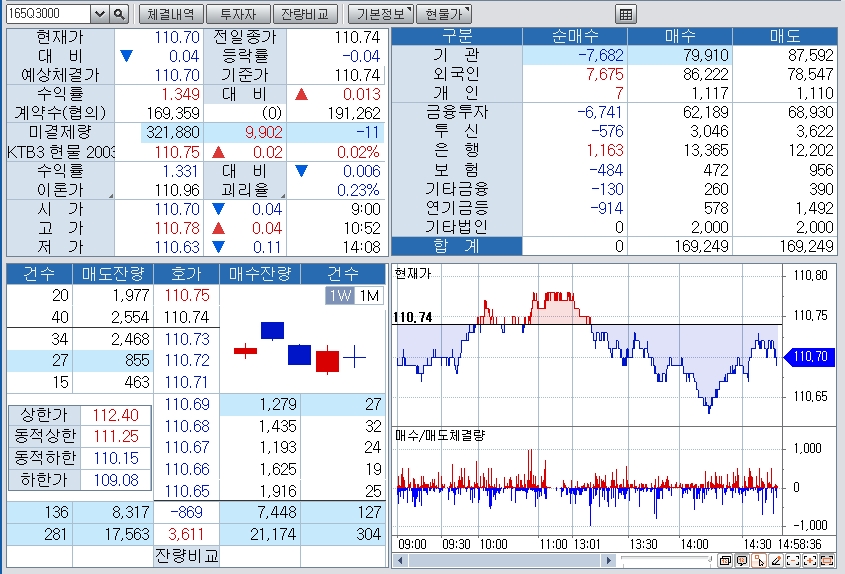Select ask price 110.74 in order book
This screenshot has width=845, height=574.
pos(186,317)
